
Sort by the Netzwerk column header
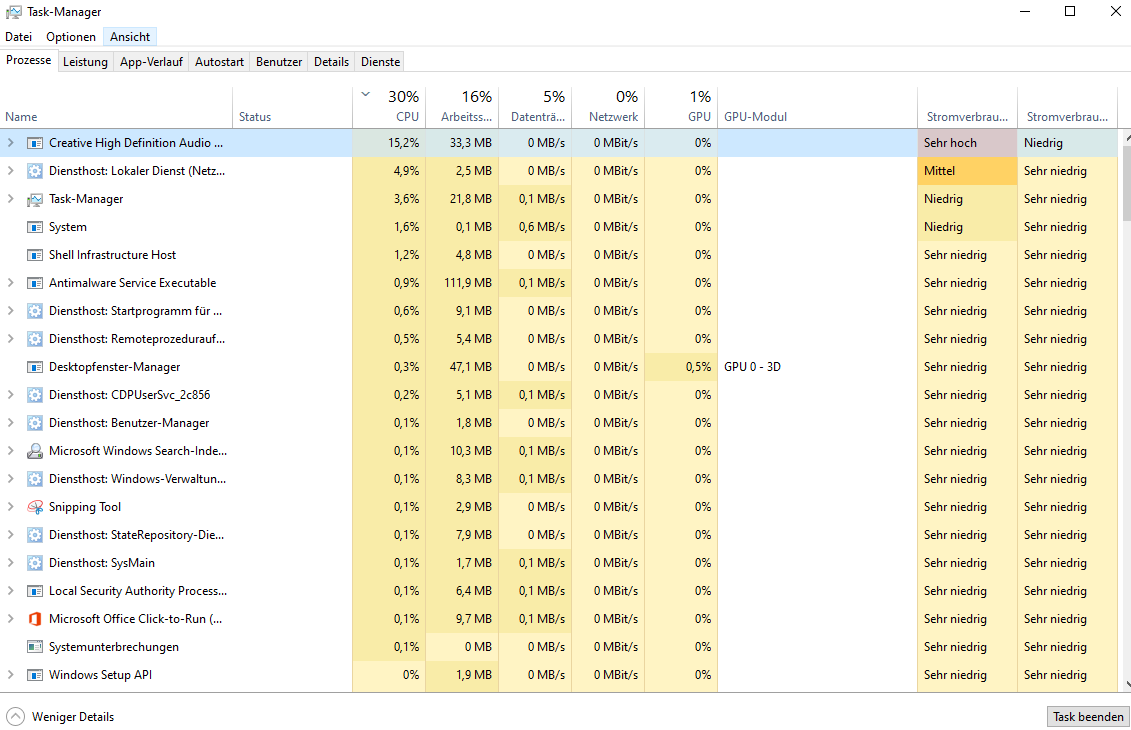pyautogui.click(x=608, y=107)
